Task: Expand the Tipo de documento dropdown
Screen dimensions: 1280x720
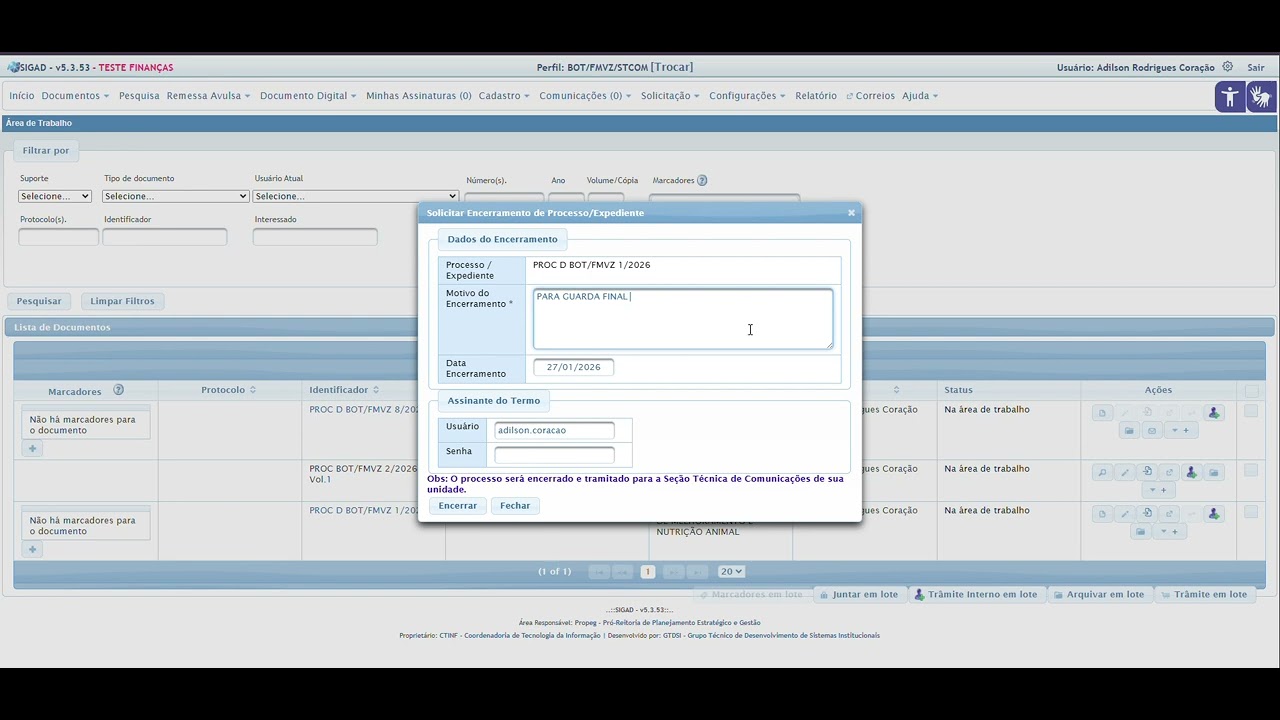Action: tap(175, 196)
